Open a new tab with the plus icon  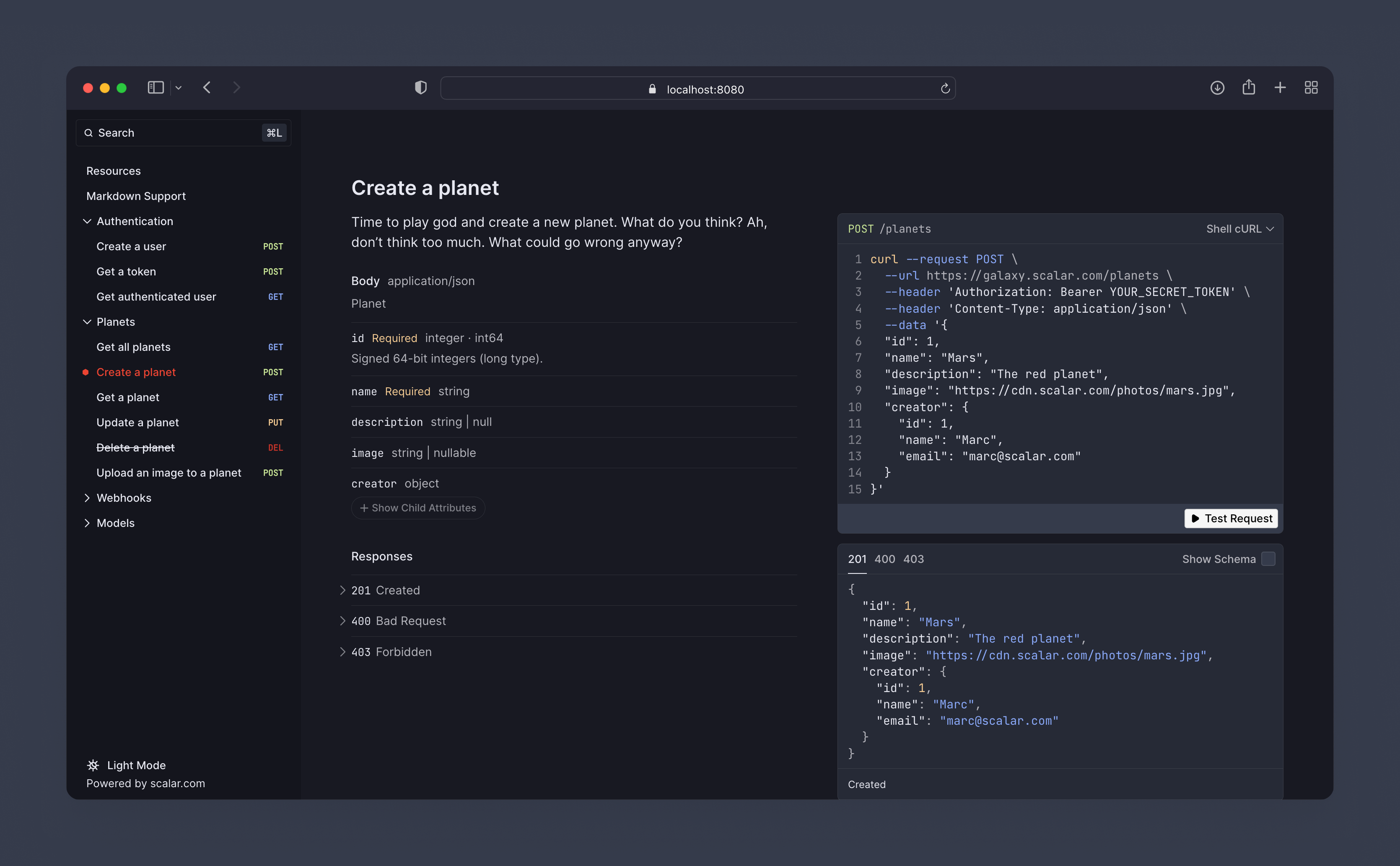point(1280,88)
